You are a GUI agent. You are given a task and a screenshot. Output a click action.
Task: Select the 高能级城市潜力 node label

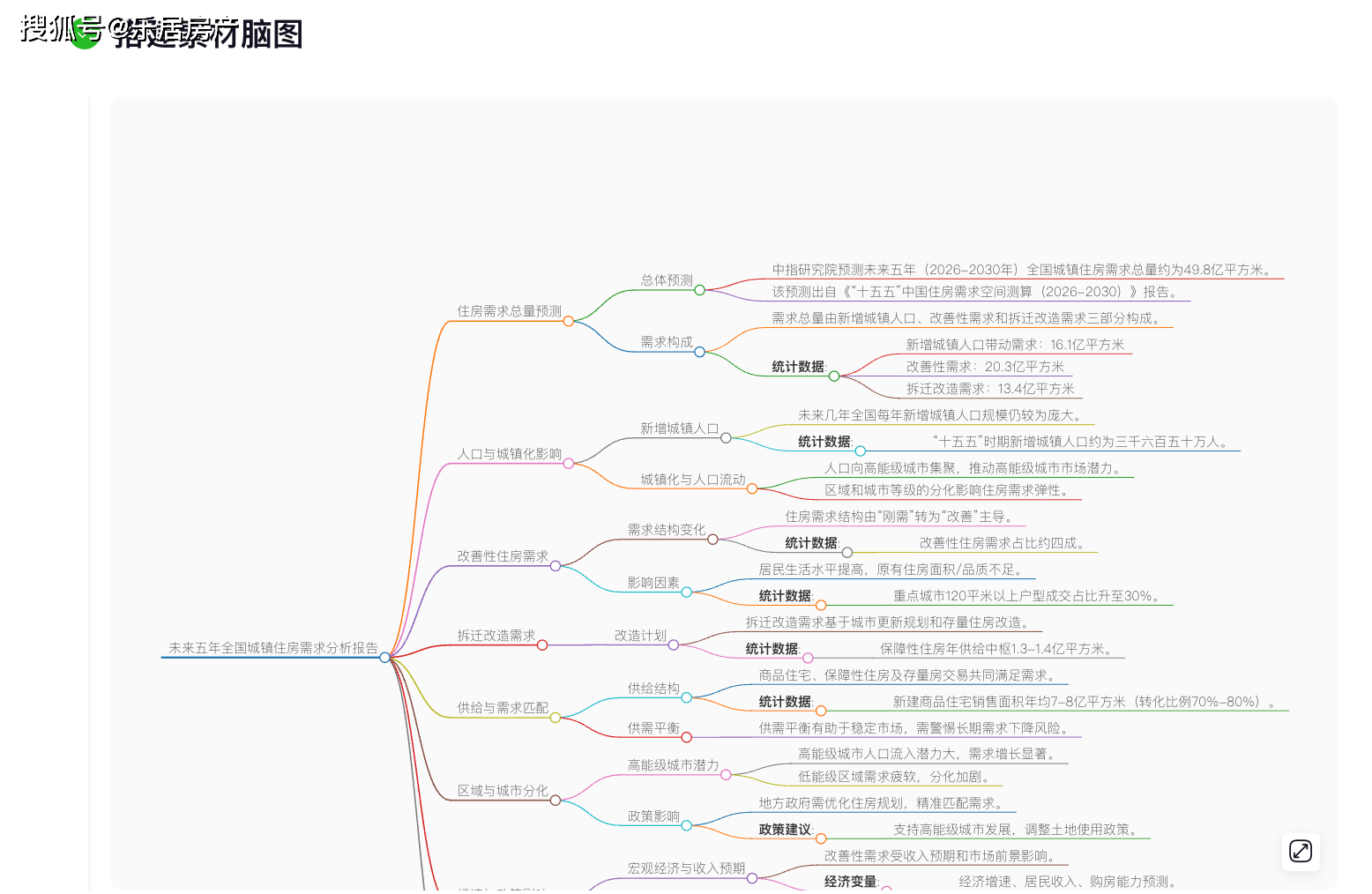click(673, 765)
